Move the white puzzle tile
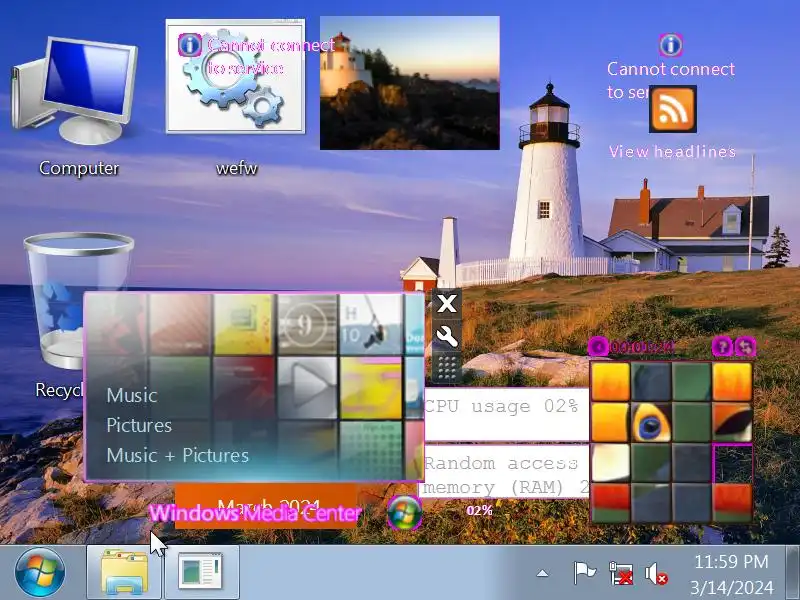Viewport: 800px width, 600px height. click(x=610, y=463)
